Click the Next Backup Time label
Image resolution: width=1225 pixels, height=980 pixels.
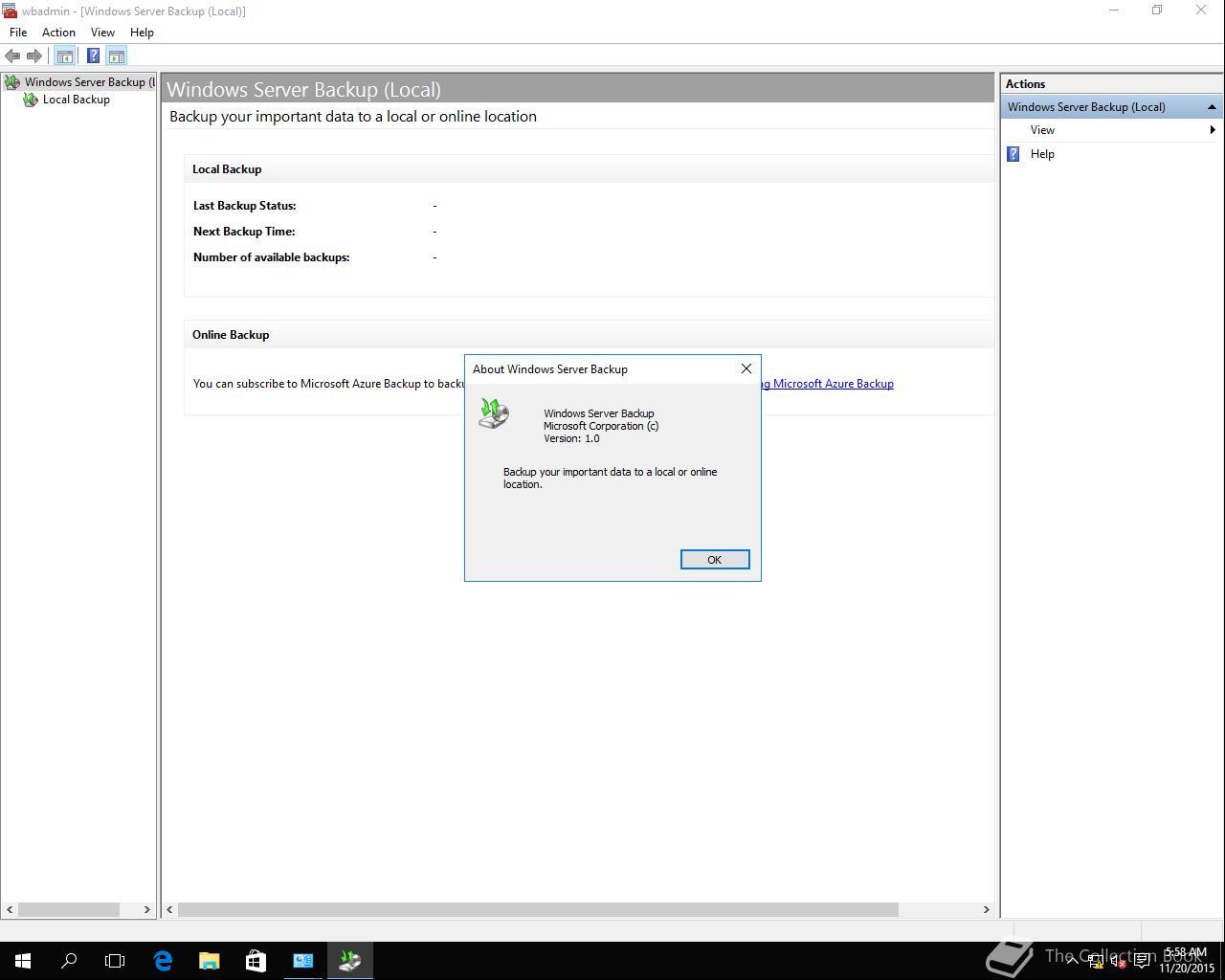[244, 232]
